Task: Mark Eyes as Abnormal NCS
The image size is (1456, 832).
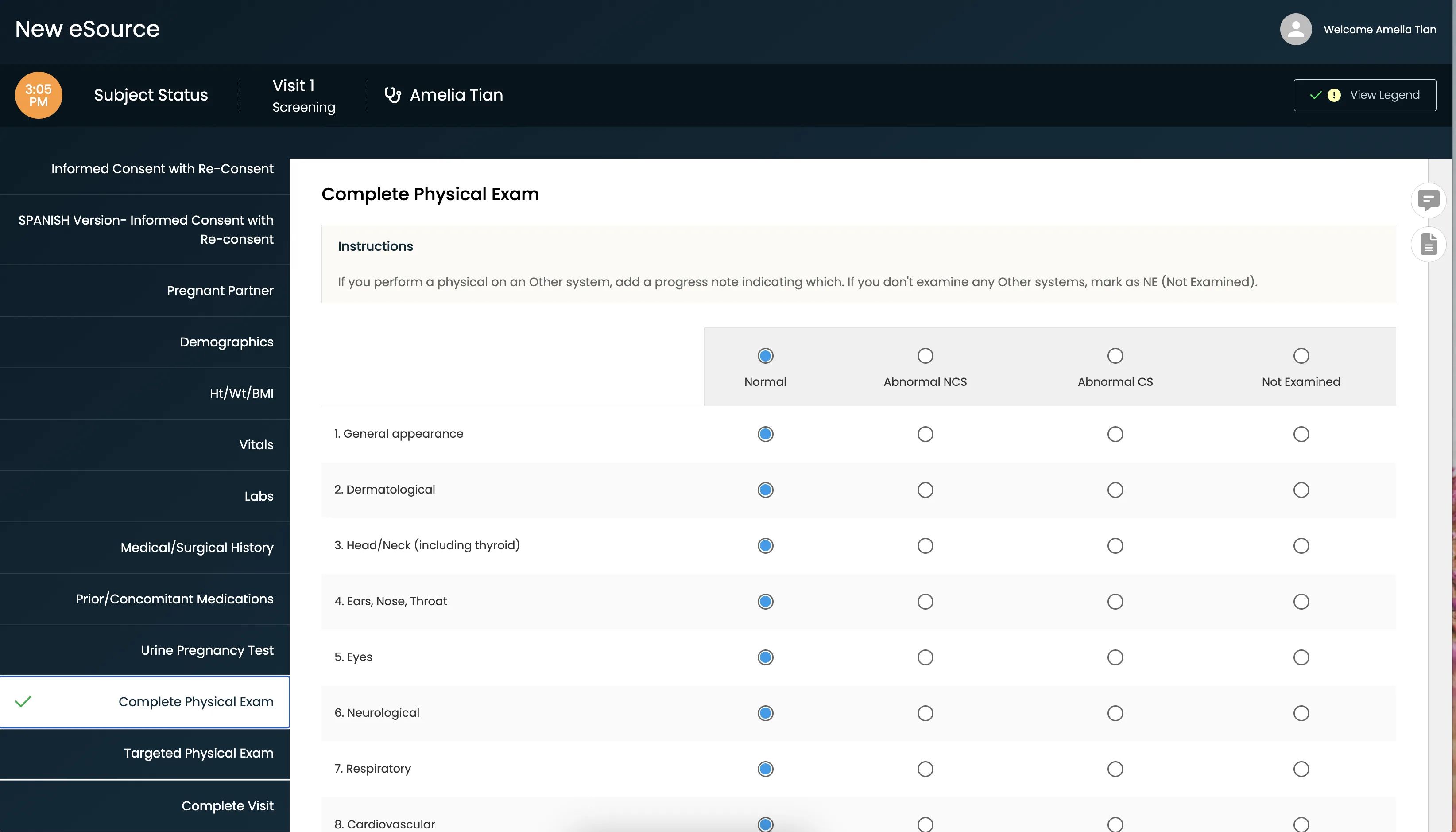Action: coord(925,658)
